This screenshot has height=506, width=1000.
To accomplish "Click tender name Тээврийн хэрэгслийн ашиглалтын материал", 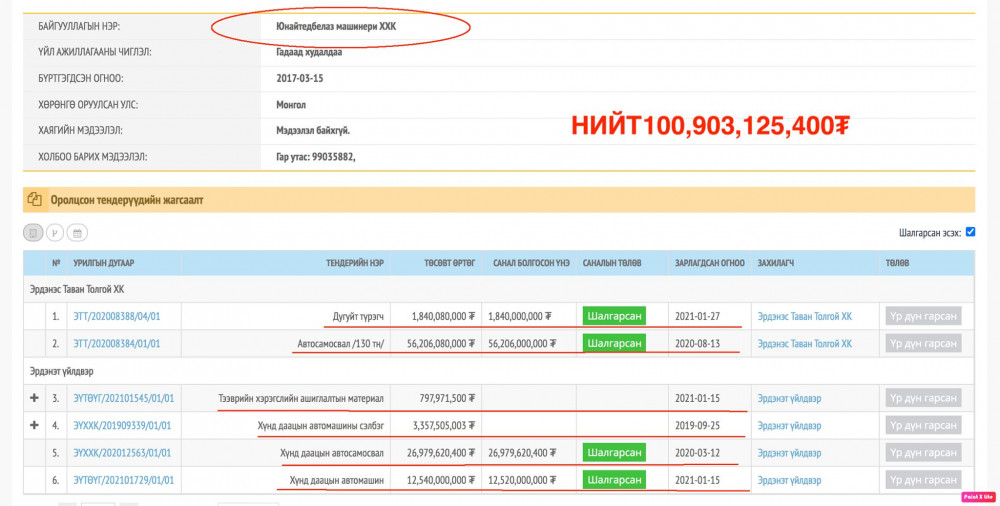I will [301, 398].
